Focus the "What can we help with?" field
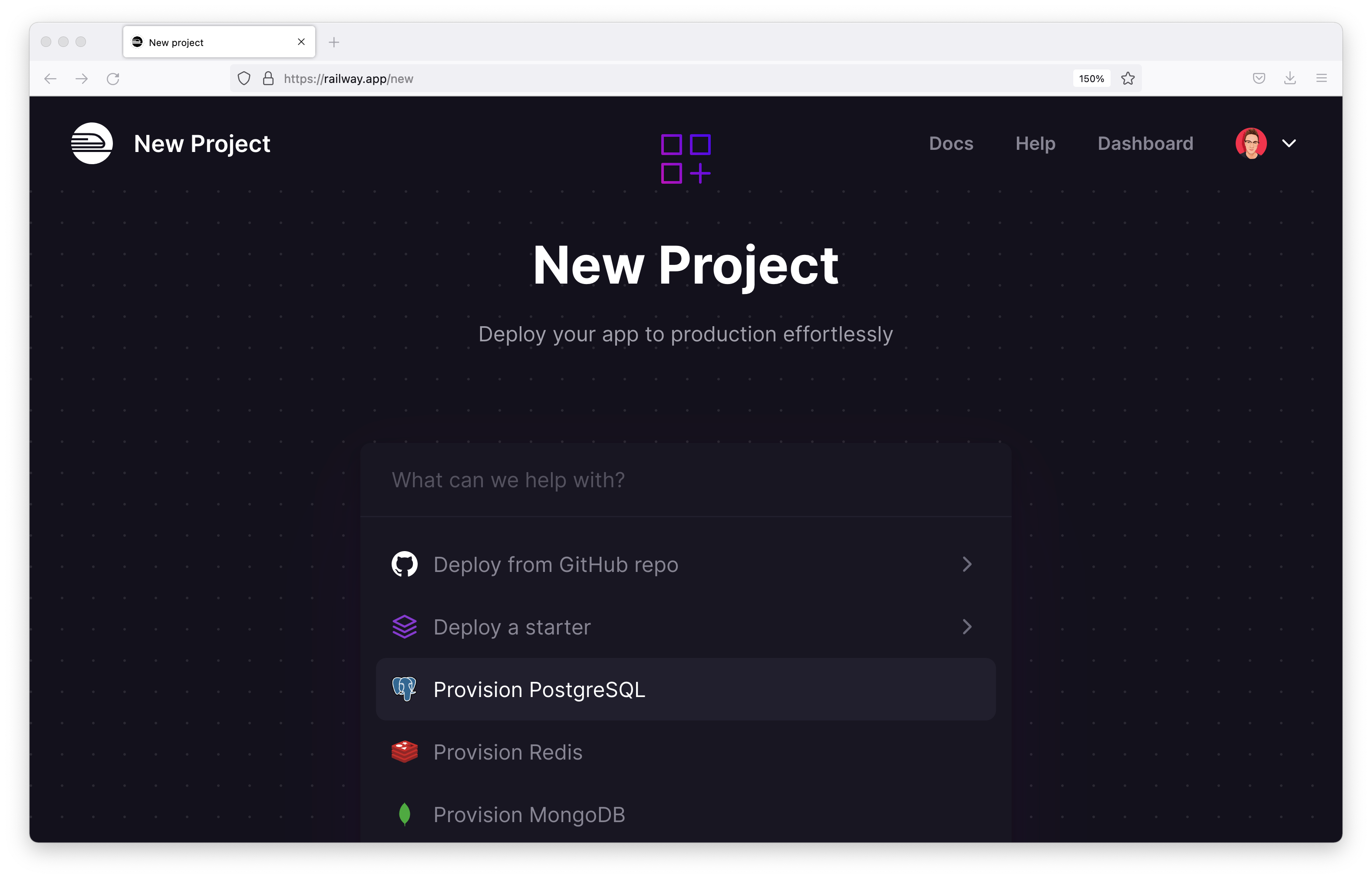1372x879 pixels. point(685,480)
